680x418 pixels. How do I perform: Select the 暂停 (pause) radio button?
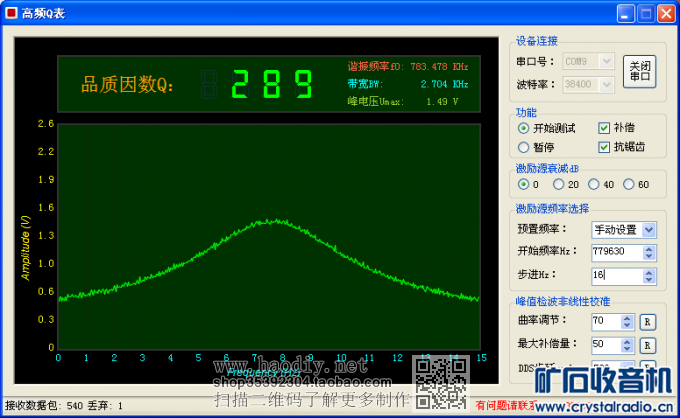(x=524, y=147)
